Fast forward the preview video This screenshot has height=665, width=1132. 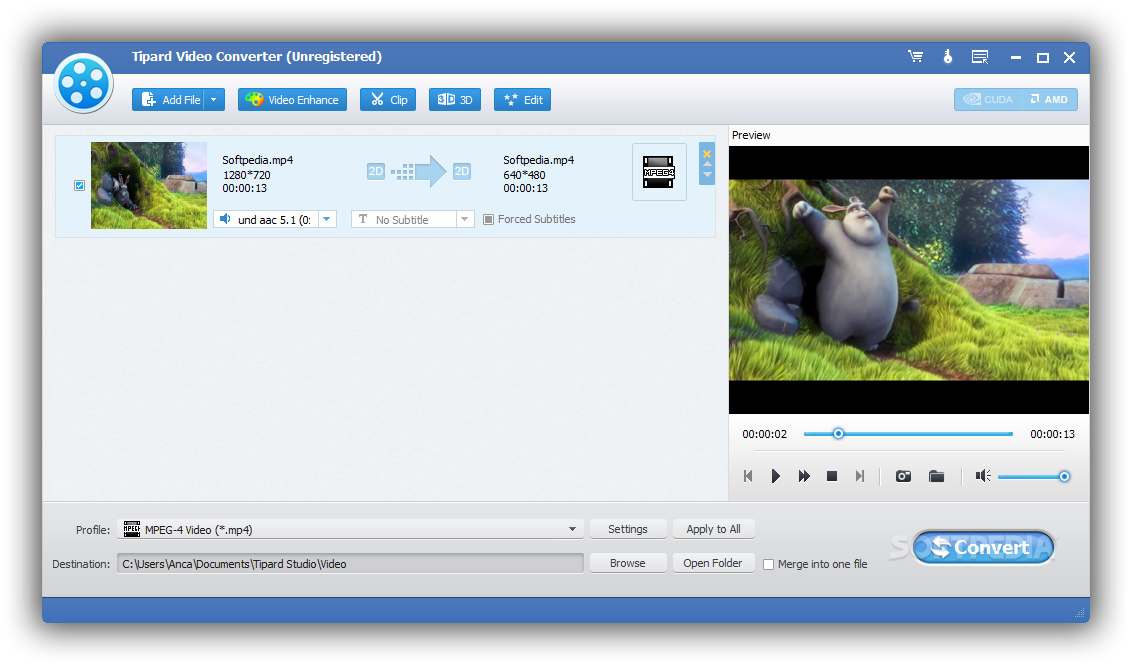pos(804,476)
